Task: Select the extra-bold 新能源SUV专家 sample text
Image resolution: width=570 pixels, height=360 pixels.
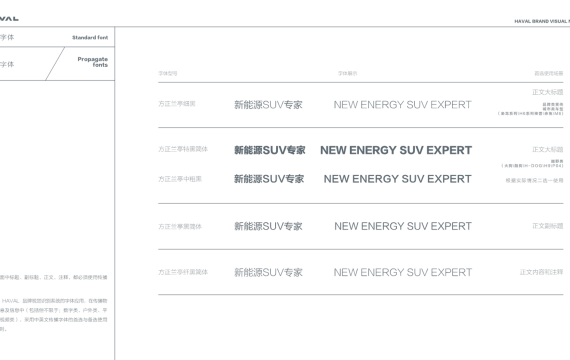Action: [x=270, y=150]
